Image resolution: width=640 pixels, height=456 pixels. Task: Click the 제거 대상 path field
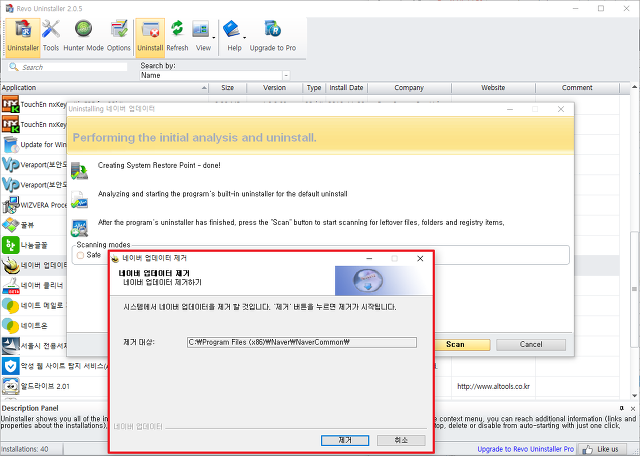click(x=302, y=342)
